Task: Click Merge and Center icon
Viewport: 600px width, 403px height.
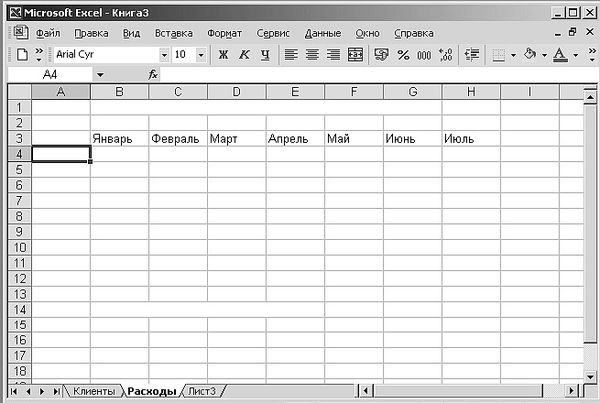Action: coord(354,54)
